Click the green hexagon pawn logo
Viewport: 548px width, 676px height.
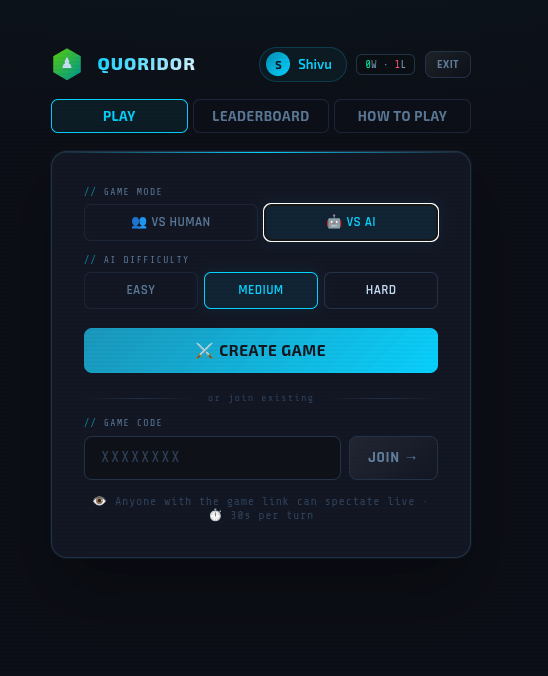(67, 64)
